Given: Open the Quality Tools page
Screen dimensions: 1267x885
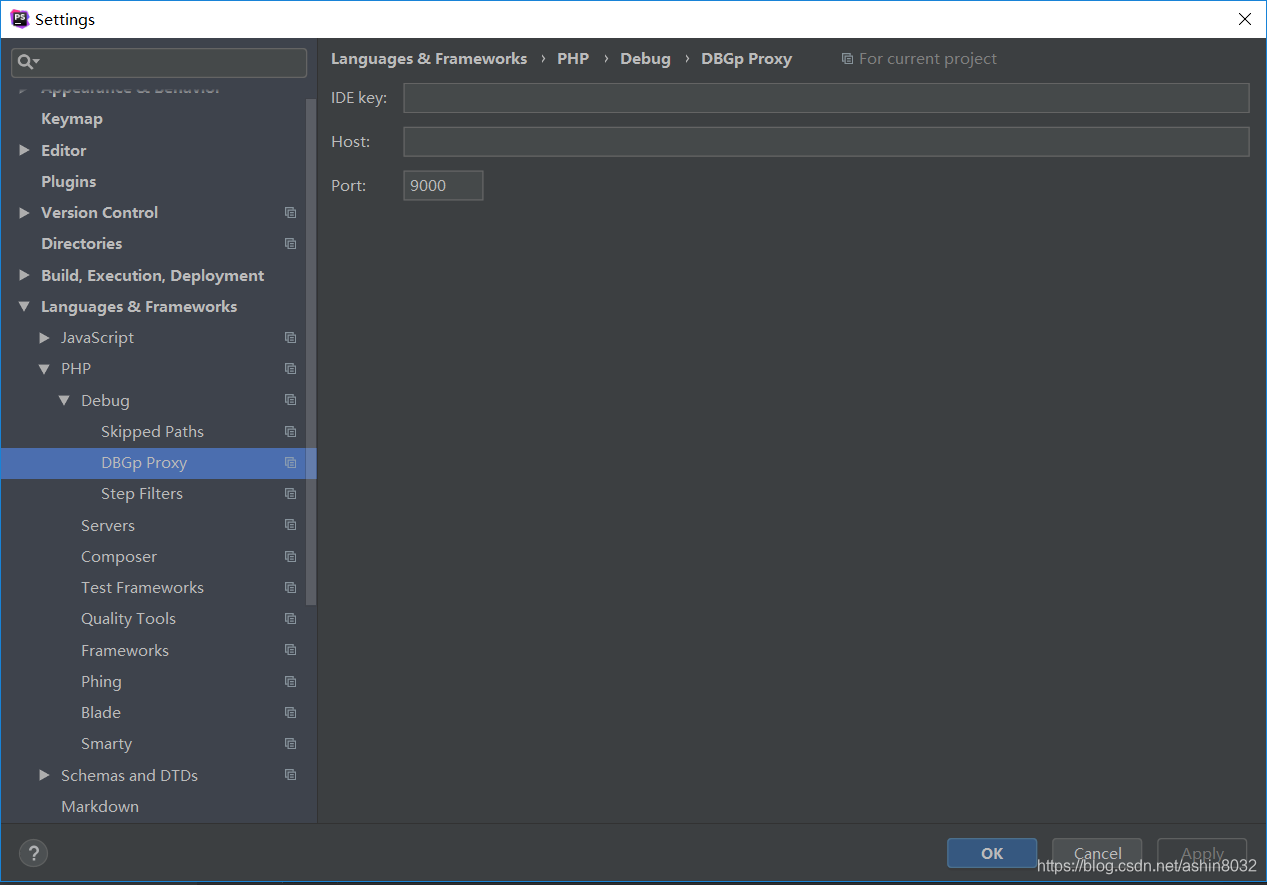Looking at the screenshot, I should [x=128, y=619].
